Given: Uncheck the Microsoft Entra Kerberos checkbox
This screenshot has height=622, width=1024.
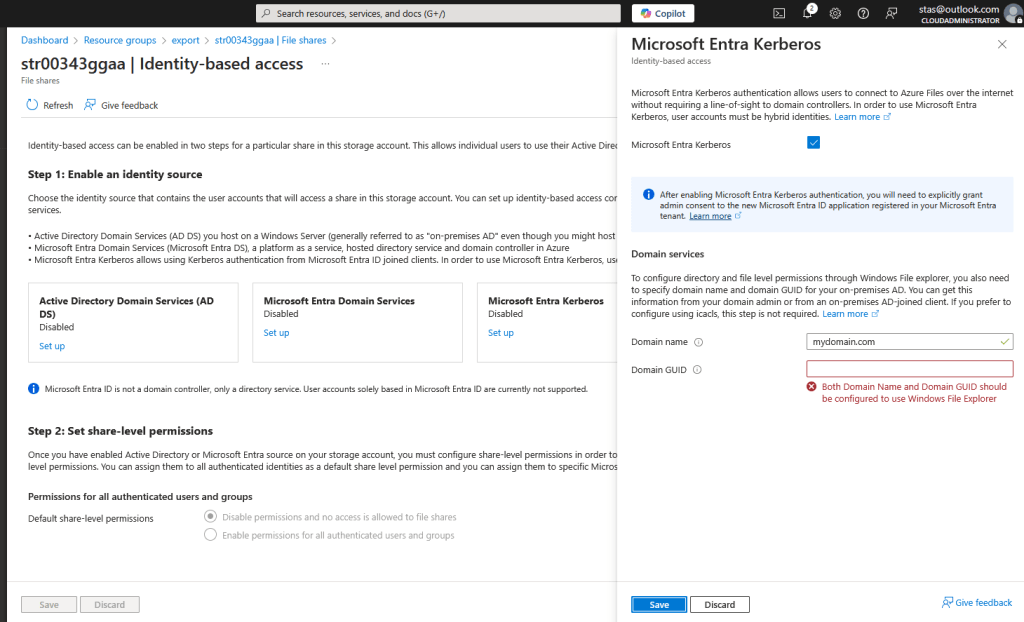Looking at the screenshot, I should [813, 144].
